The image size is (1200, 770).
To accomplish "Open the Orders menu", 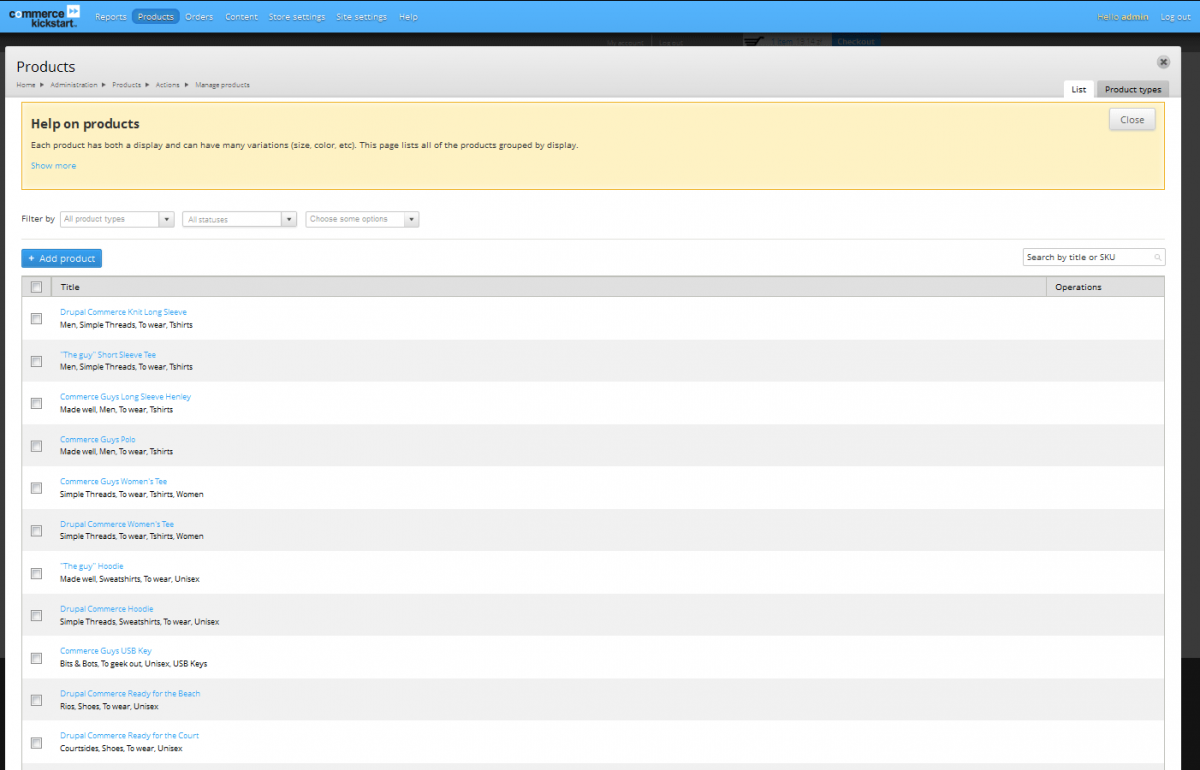I will pos(199,17).
